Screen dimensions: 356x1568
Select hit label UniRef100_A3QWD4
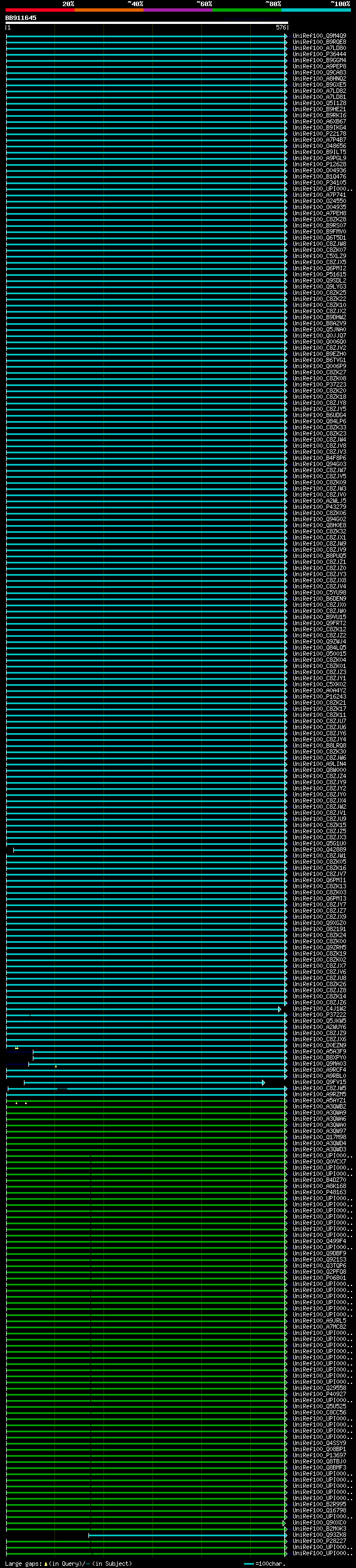(x=319, y=1143)
